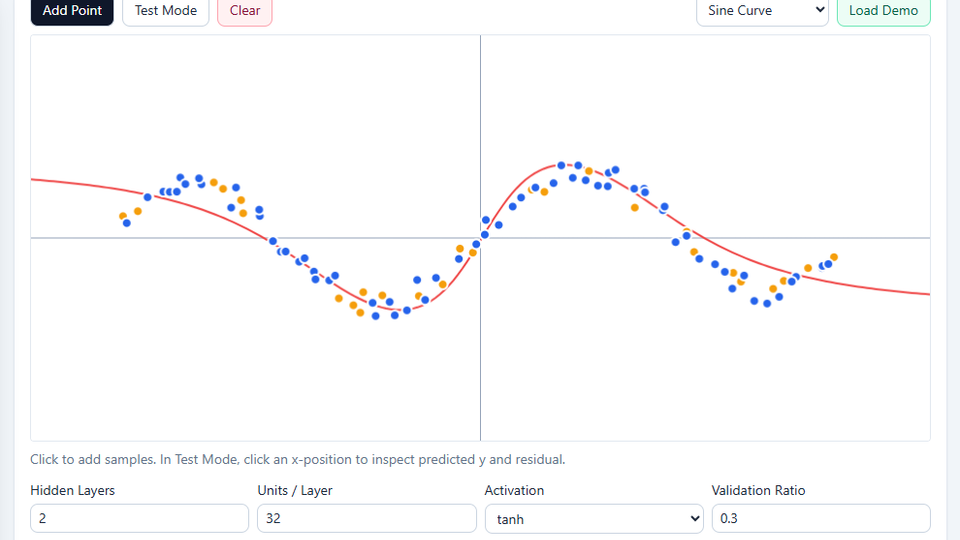Click the rightmost orange data point

(x=834, y=257)
